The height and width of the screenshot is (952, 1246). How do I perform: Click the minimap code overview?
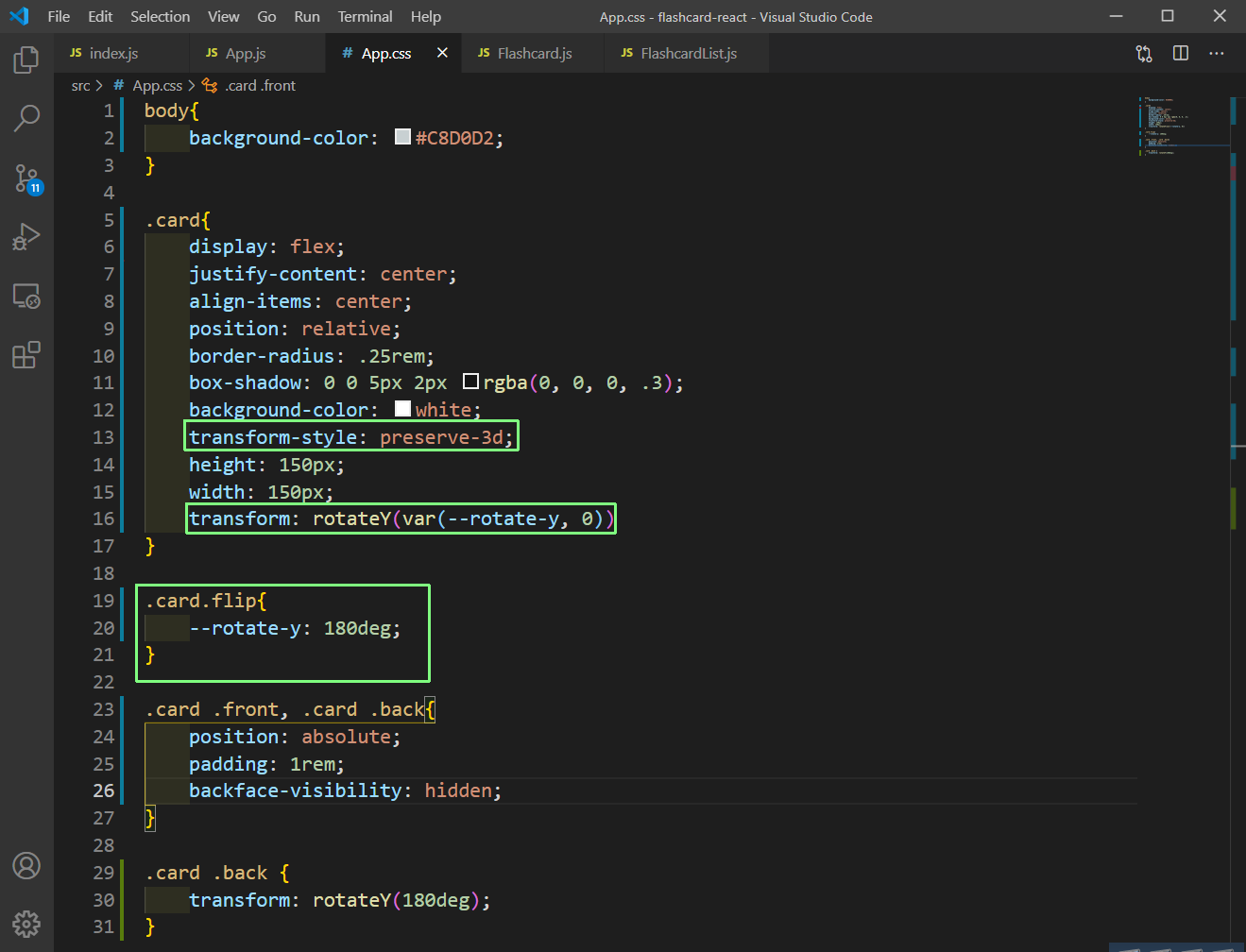[x=1183, y=126]
